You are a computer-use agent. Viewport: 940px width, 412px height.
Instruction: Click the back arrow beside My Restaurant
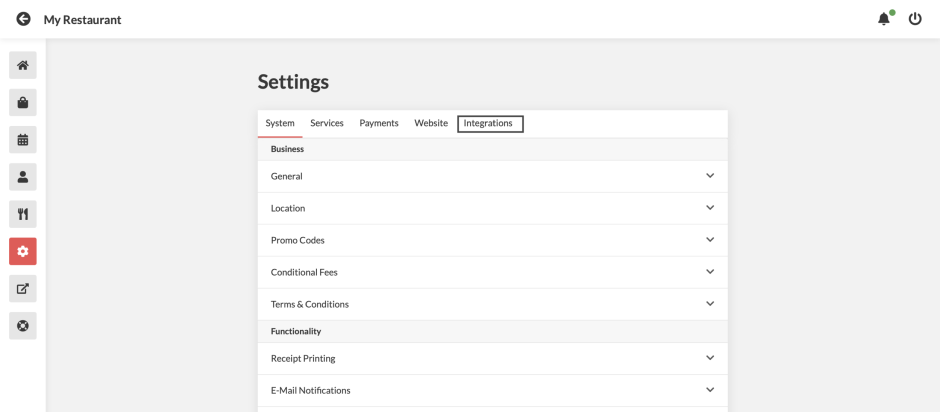(23, 19)
